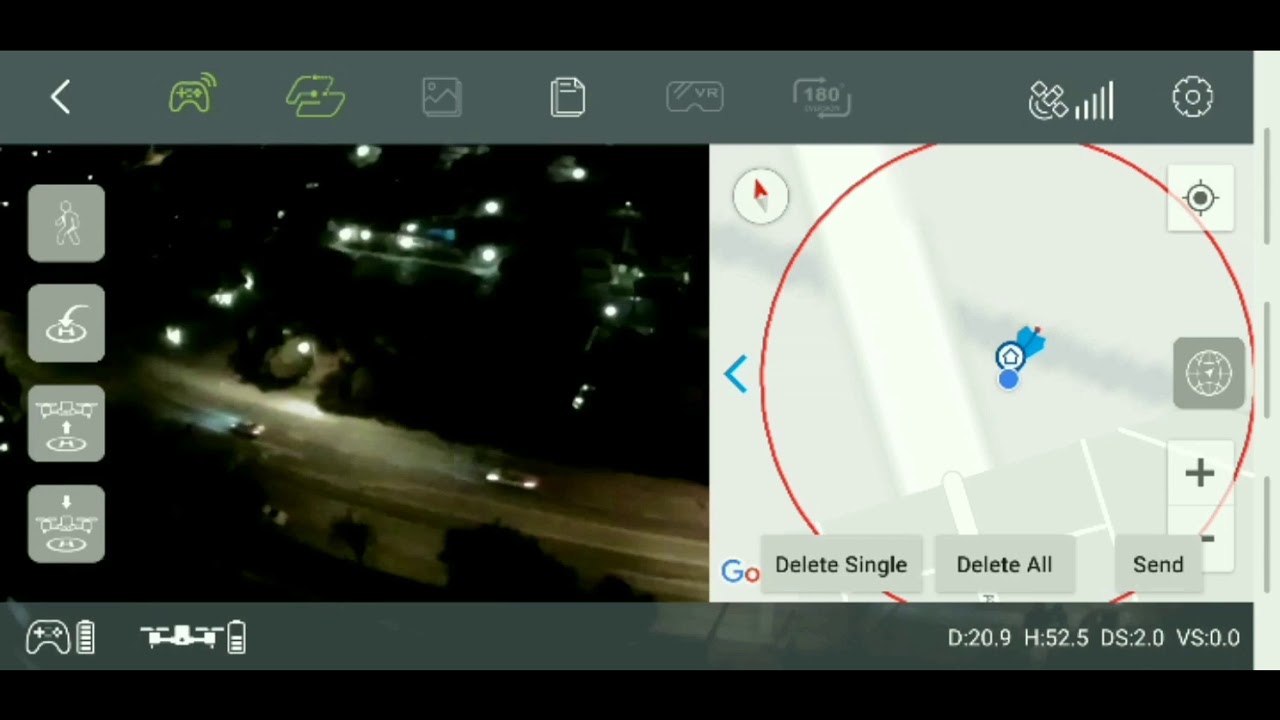This screenshot has height=720, width=1280.
Task: Tap the map compass icon
Action: click(x=760, y=195)
